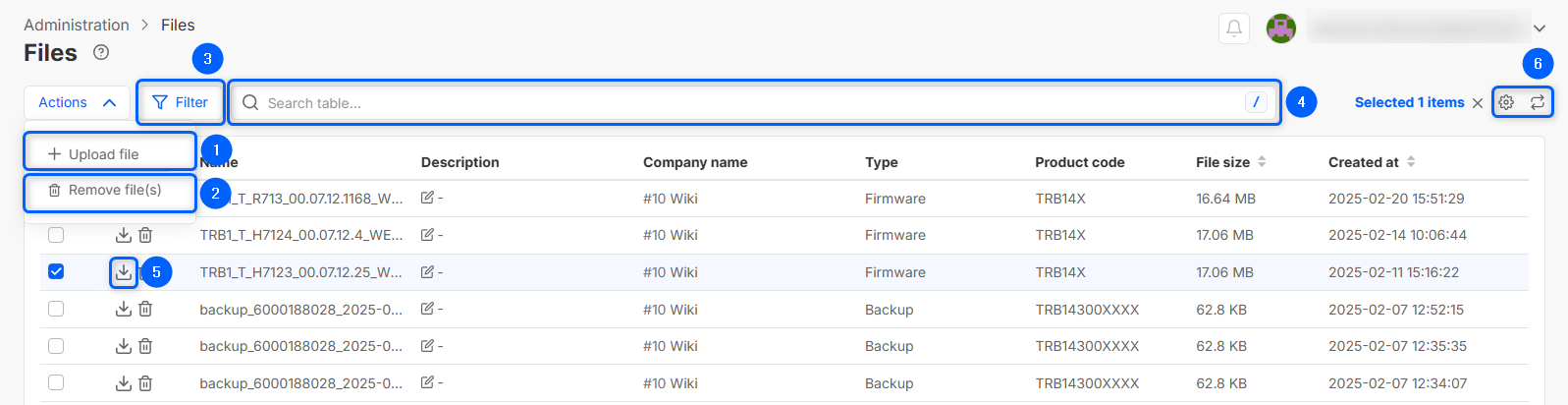Collapse the Actions dropdown

[77, 102]
